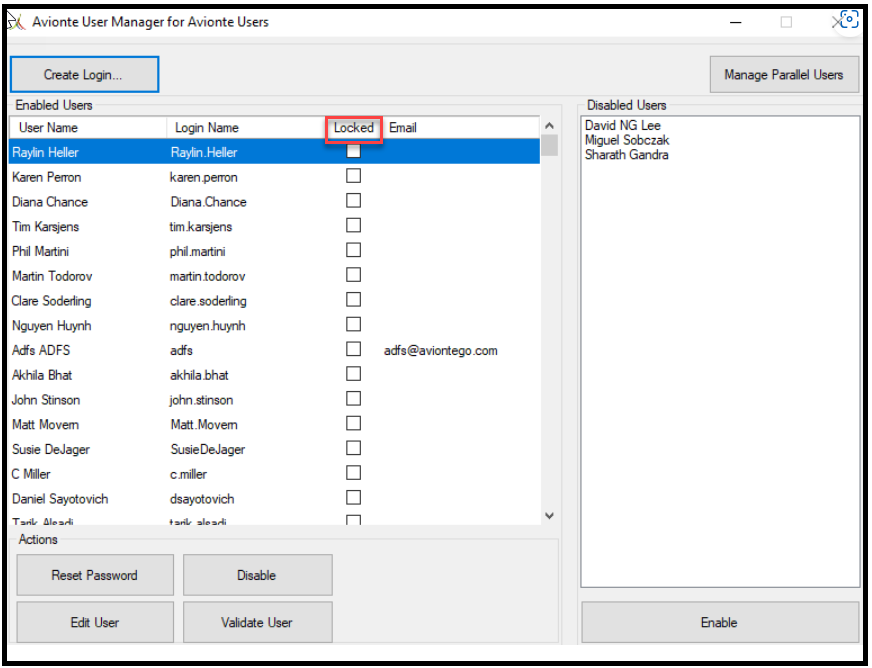Viewport: 872px width, 668px height.
Task: Select the Martin Todorov user row
Action: [274, 276]
